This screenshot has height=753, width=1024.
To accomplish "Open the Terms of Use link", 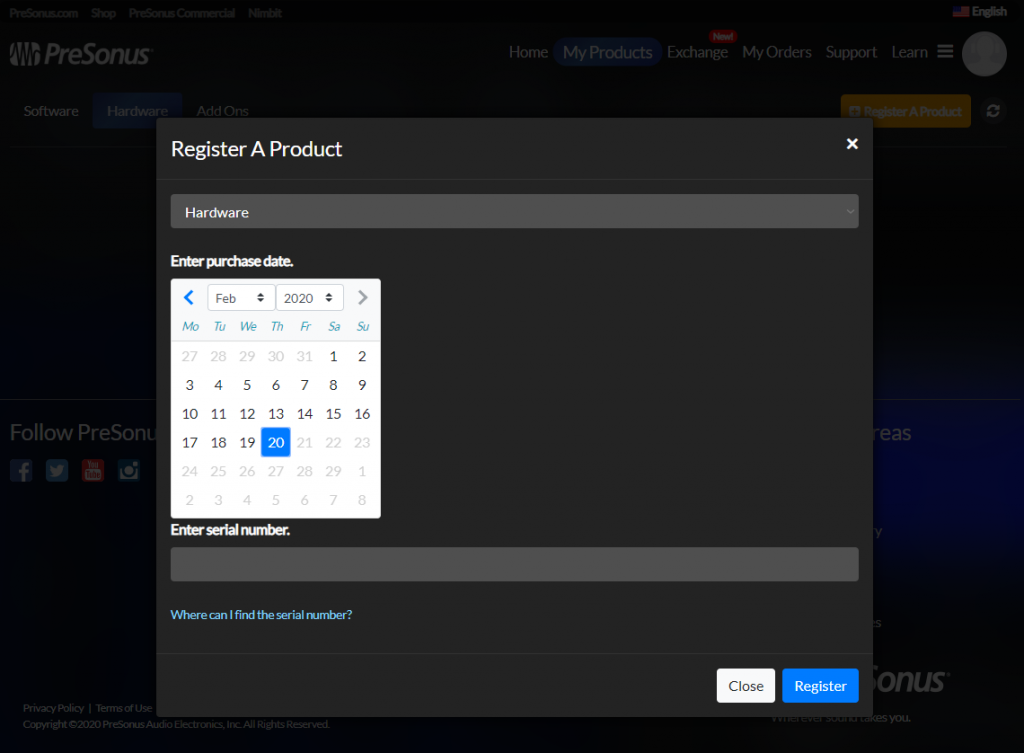I will 124,708.
